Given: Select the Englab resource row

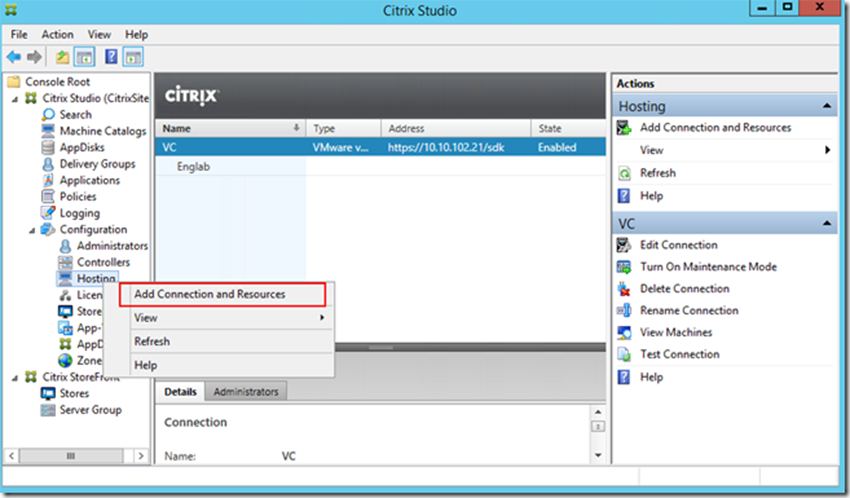Looking at the screenshot, I should coord(193,167).
